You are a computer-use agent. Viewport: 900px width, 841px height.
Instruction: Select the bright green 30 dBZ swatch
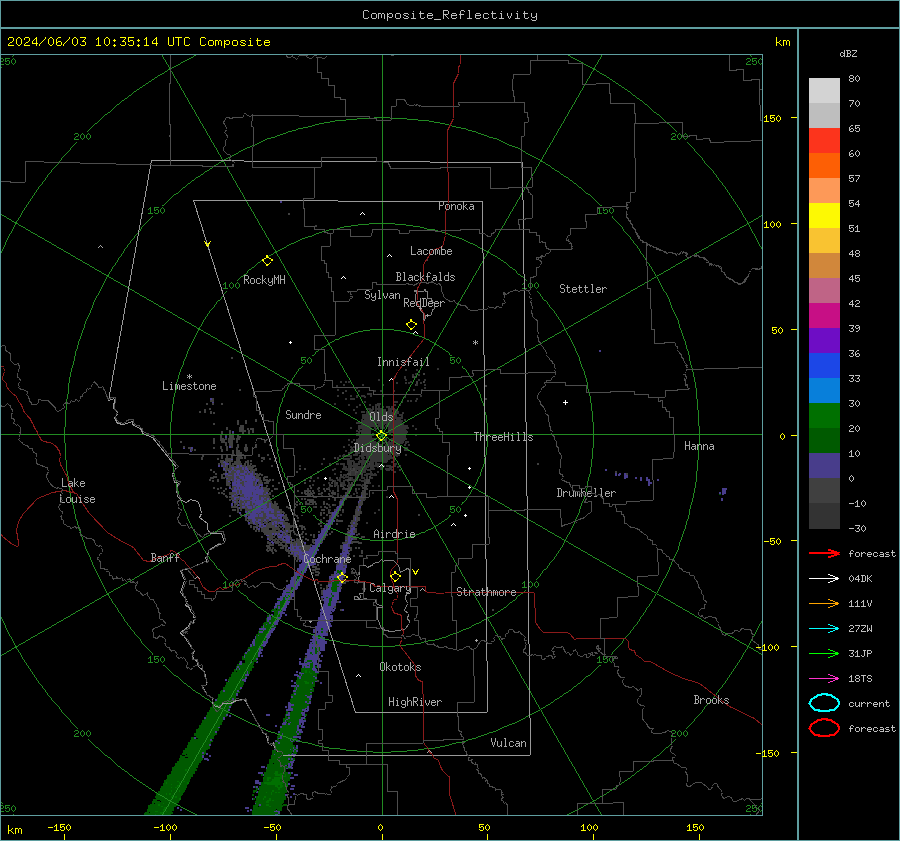pos(824,415)
